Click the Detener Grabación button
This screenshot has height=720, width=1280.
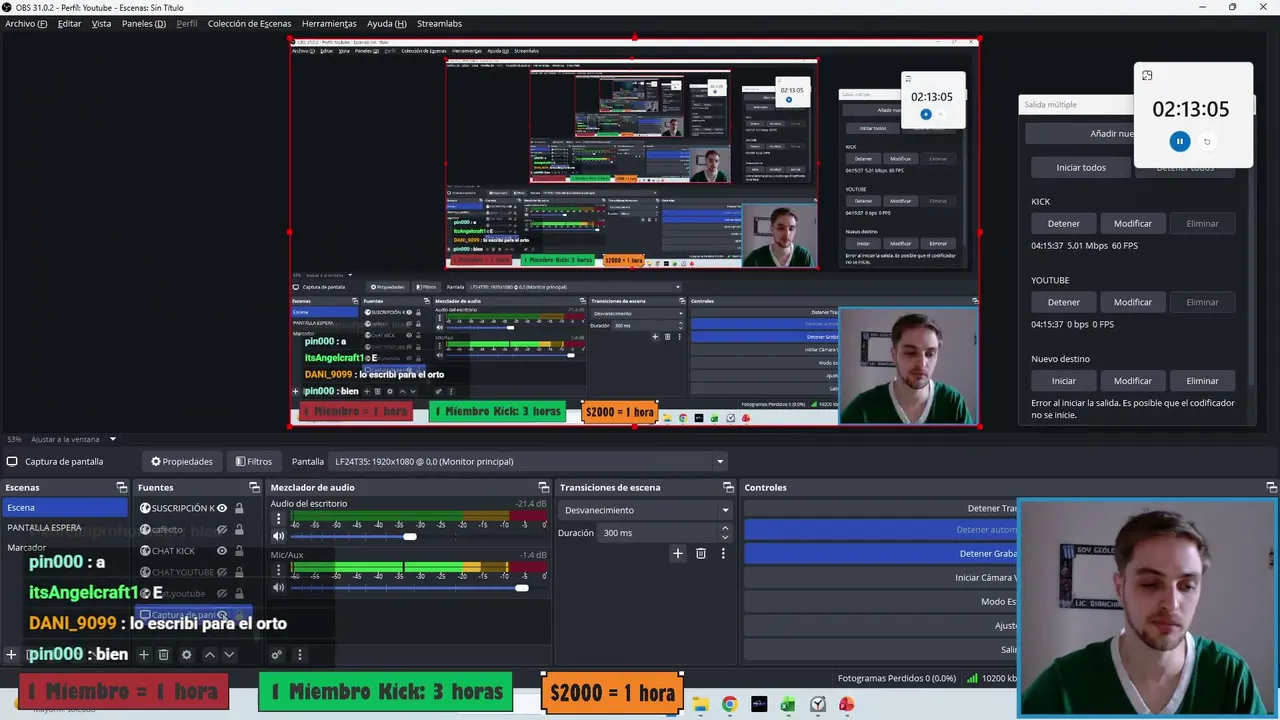[880, 553]
